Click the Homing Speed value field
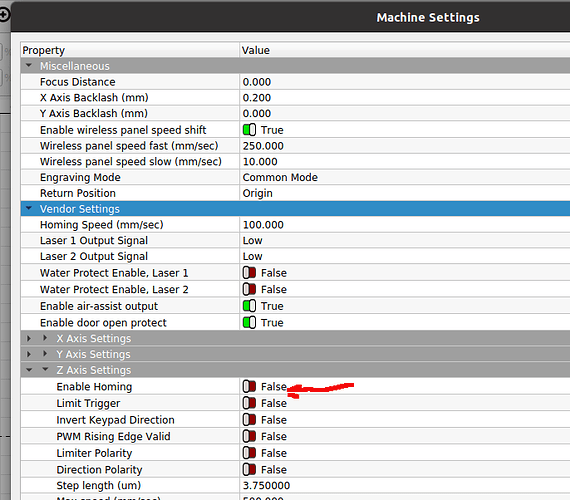 [405, 225]
